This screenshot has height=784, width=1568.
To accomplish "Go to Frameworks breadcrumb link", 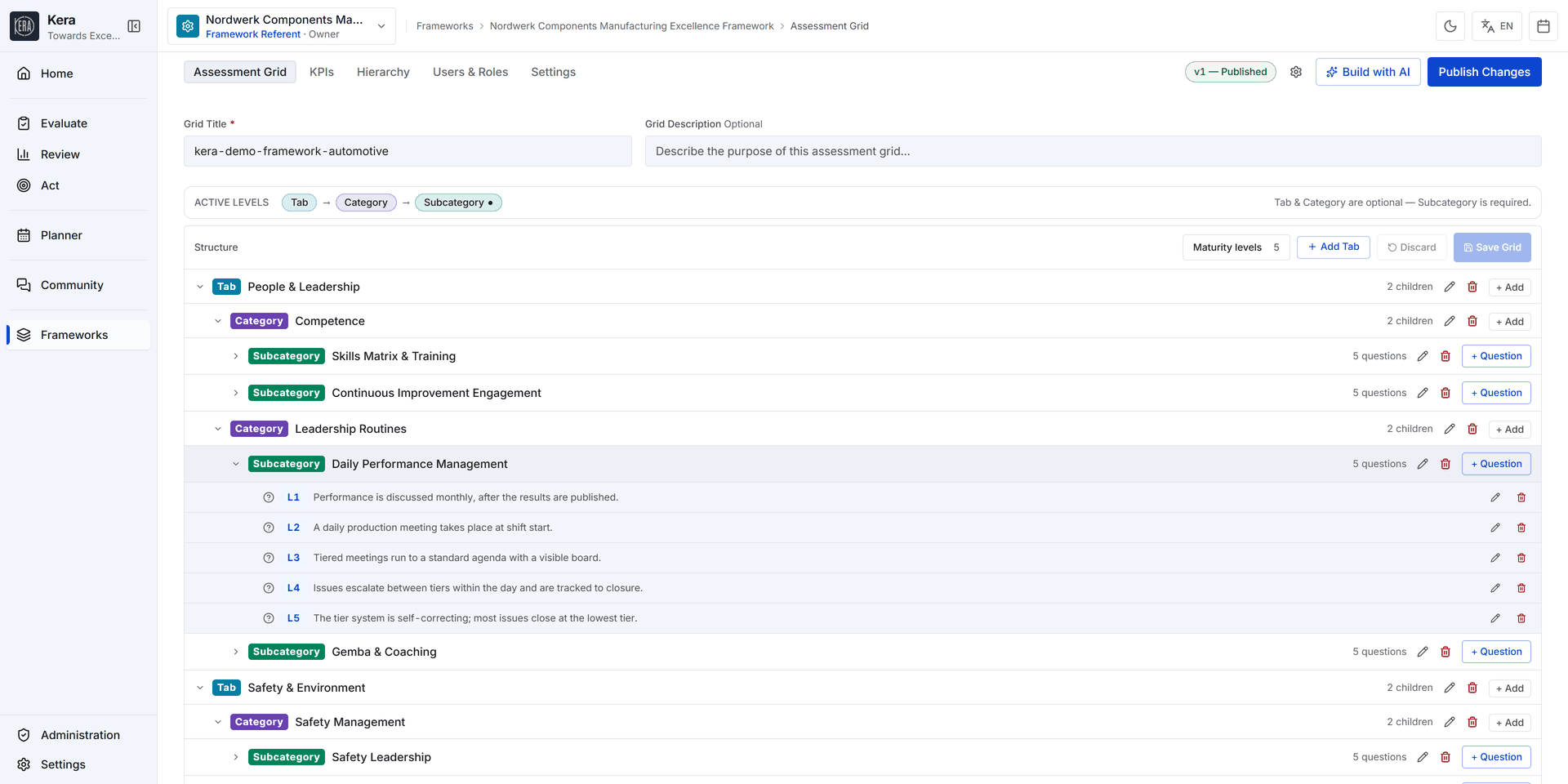I will pyautogui.click(x=444, y=26).
